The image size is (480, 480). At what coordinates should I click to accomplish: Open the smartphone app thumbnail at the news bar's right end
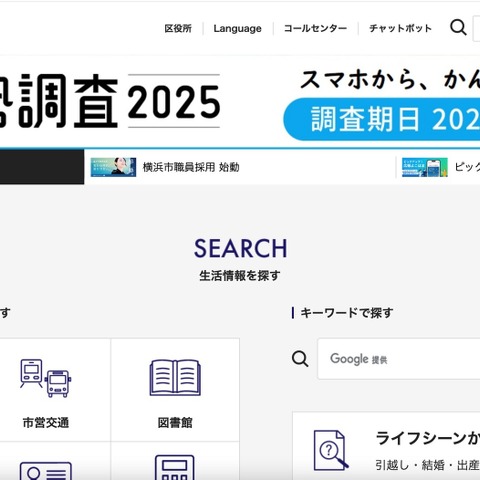click(x=425, y=167)
